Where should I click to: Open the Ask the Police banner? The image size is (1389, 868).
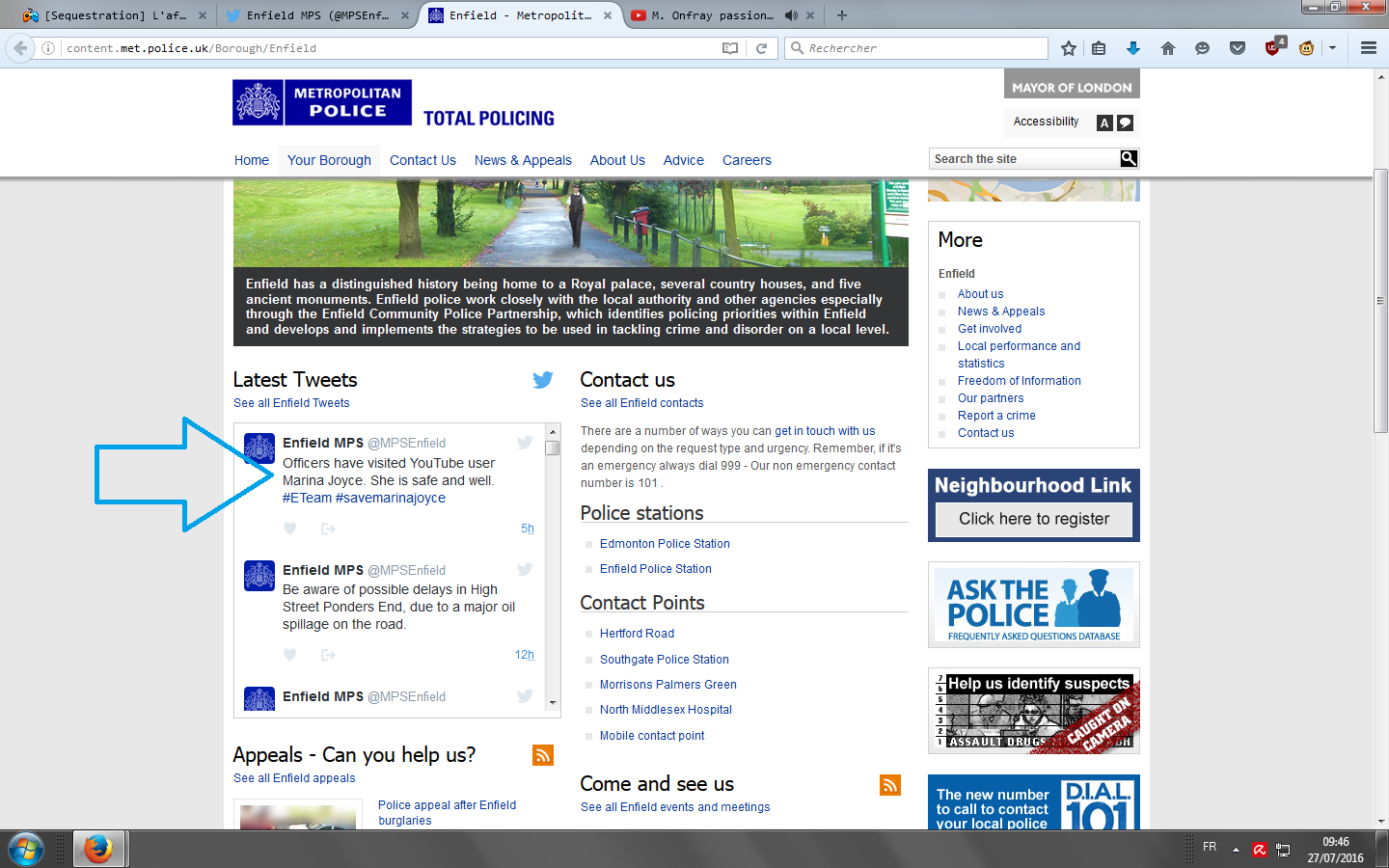[x=1034, y=605]
